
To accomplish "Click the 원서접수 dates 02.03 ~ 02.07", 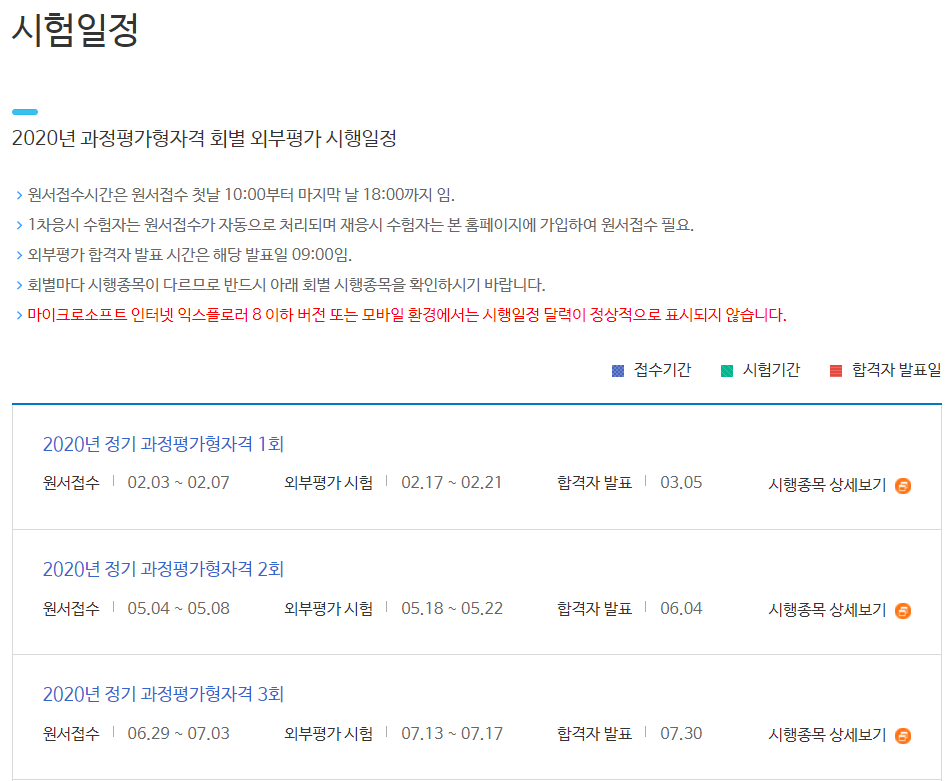I will pos(178,483).
